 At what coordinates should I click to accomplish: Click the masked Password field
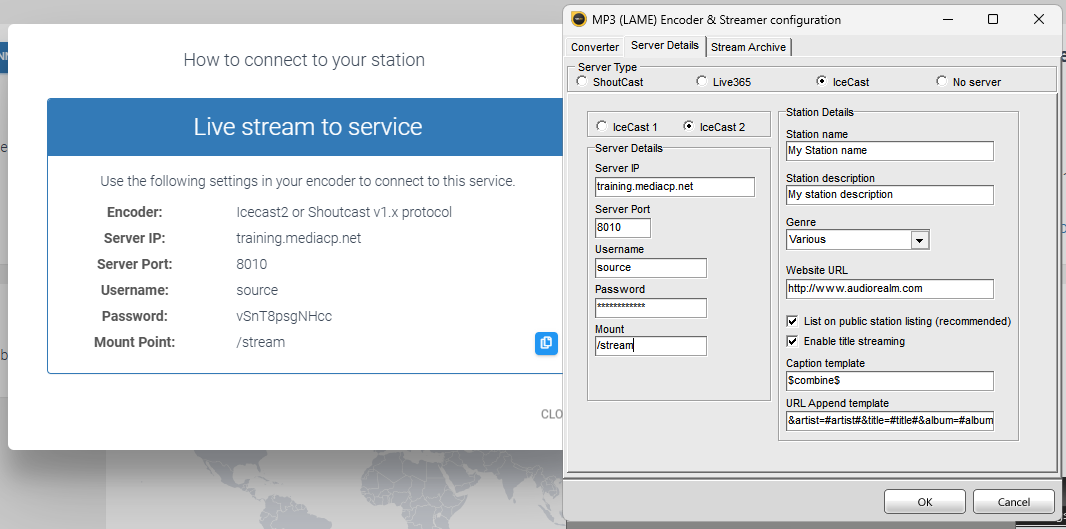click(651, 308)
